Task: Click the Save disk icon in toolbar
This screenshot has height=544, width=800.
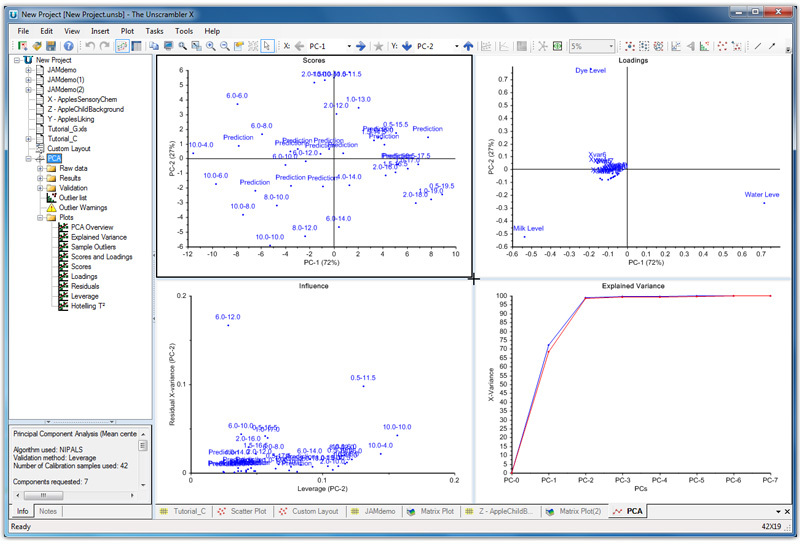Action: tap(52, 46)
